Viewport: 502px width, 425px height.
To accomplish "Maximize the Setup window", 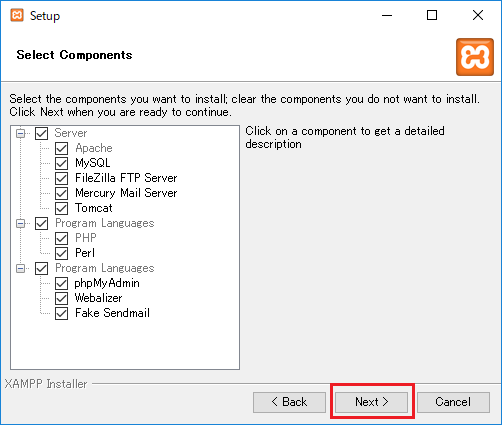I will click(432, 15).
